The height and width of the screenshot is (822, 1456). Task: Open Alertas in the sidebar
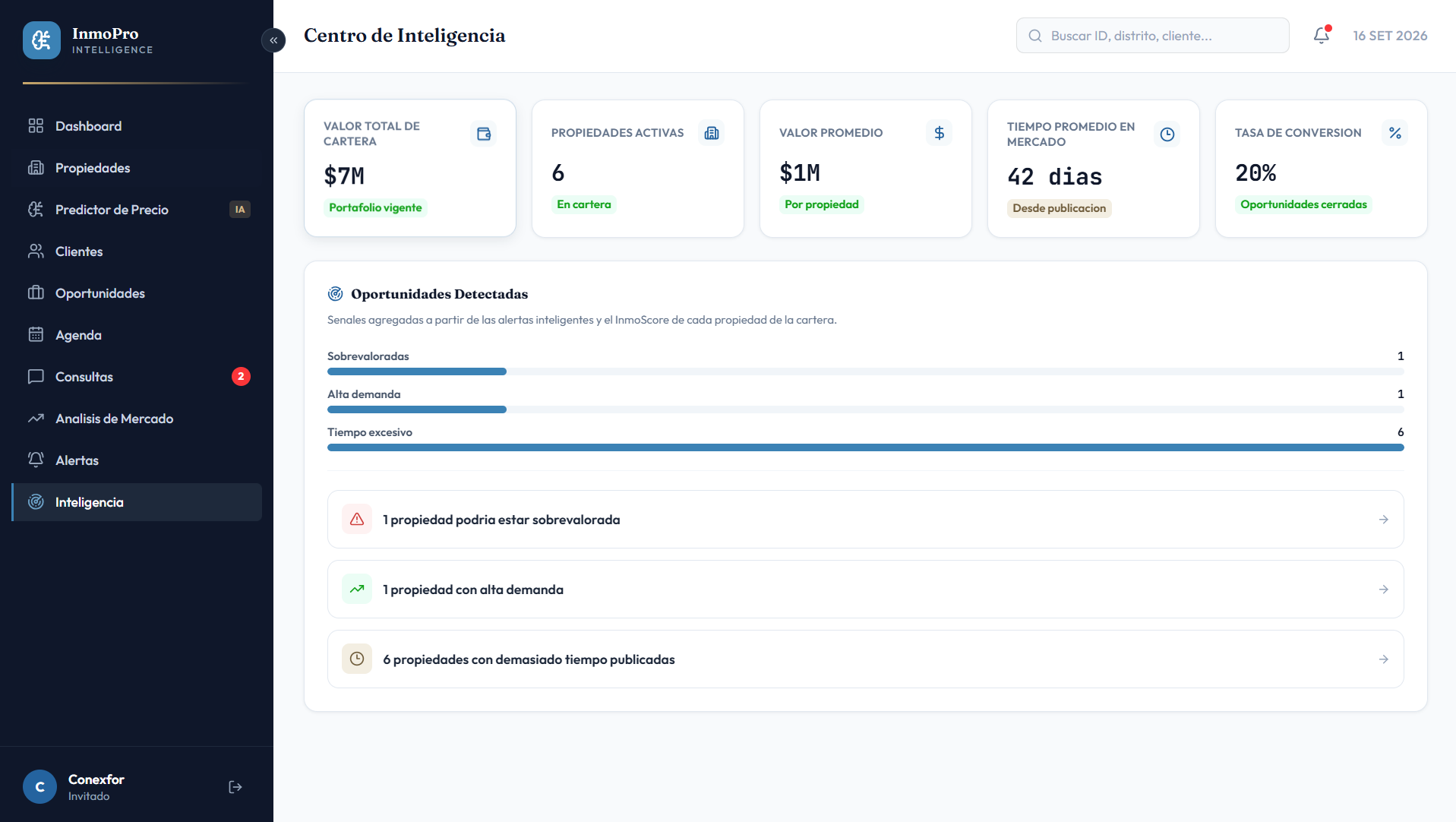137,460
